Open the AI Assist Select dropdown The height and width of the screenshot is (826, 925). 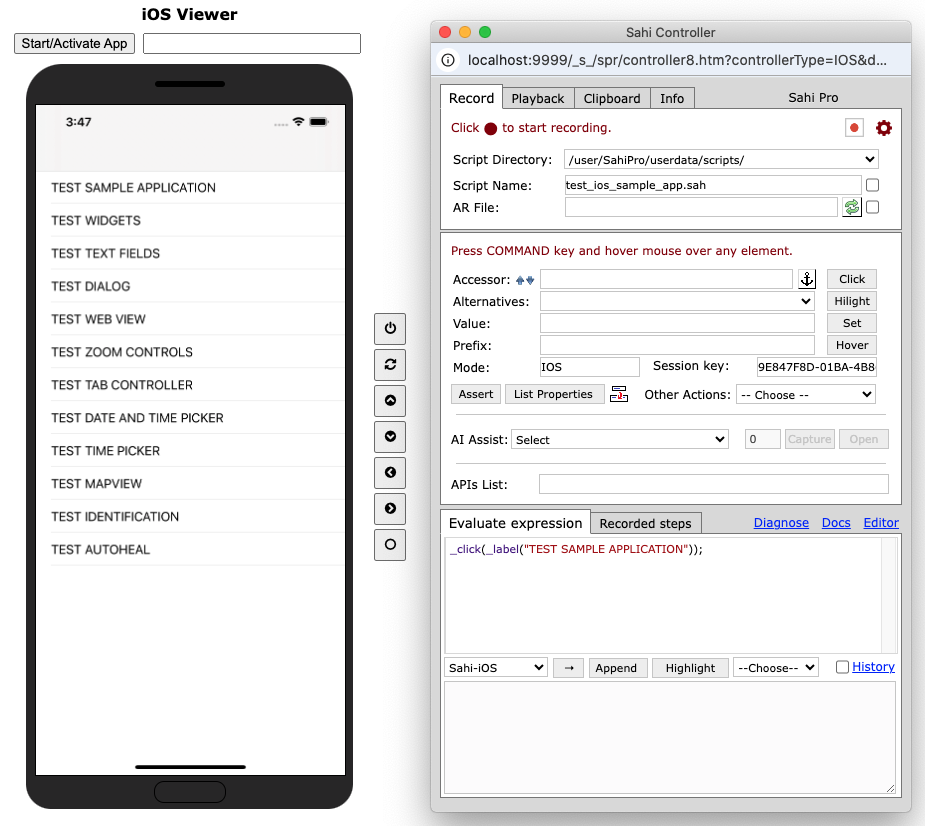[x=619, y=440]
